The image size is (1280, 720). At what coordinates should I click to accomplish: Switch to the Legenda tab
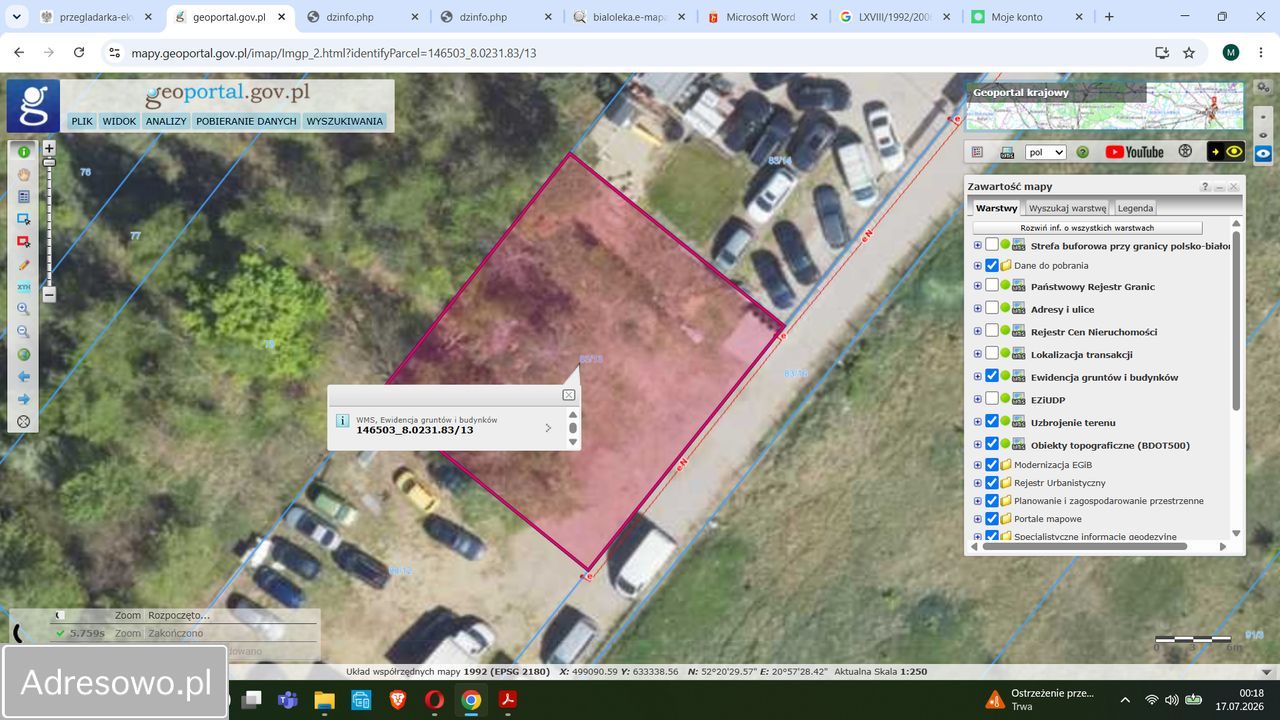click(1135, 208)
